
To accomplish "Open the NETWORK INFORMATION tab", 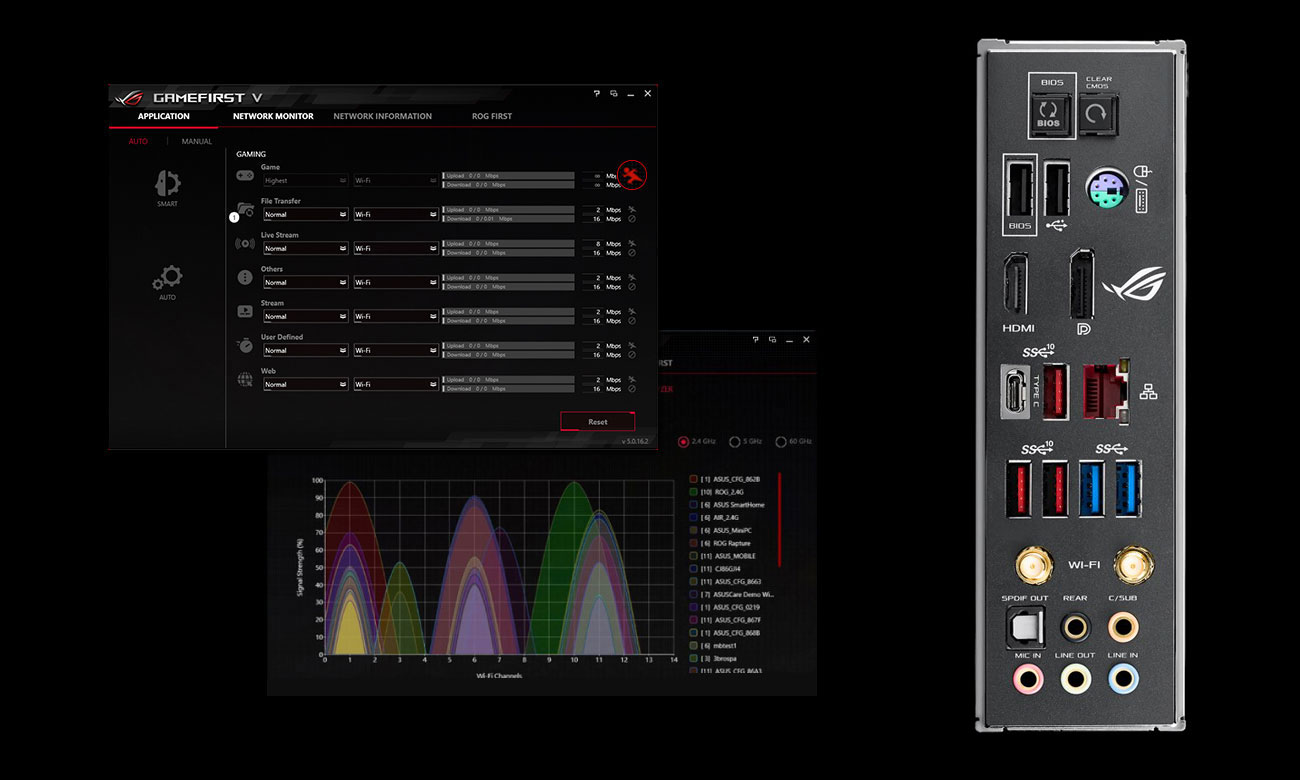I will [382, 116].
